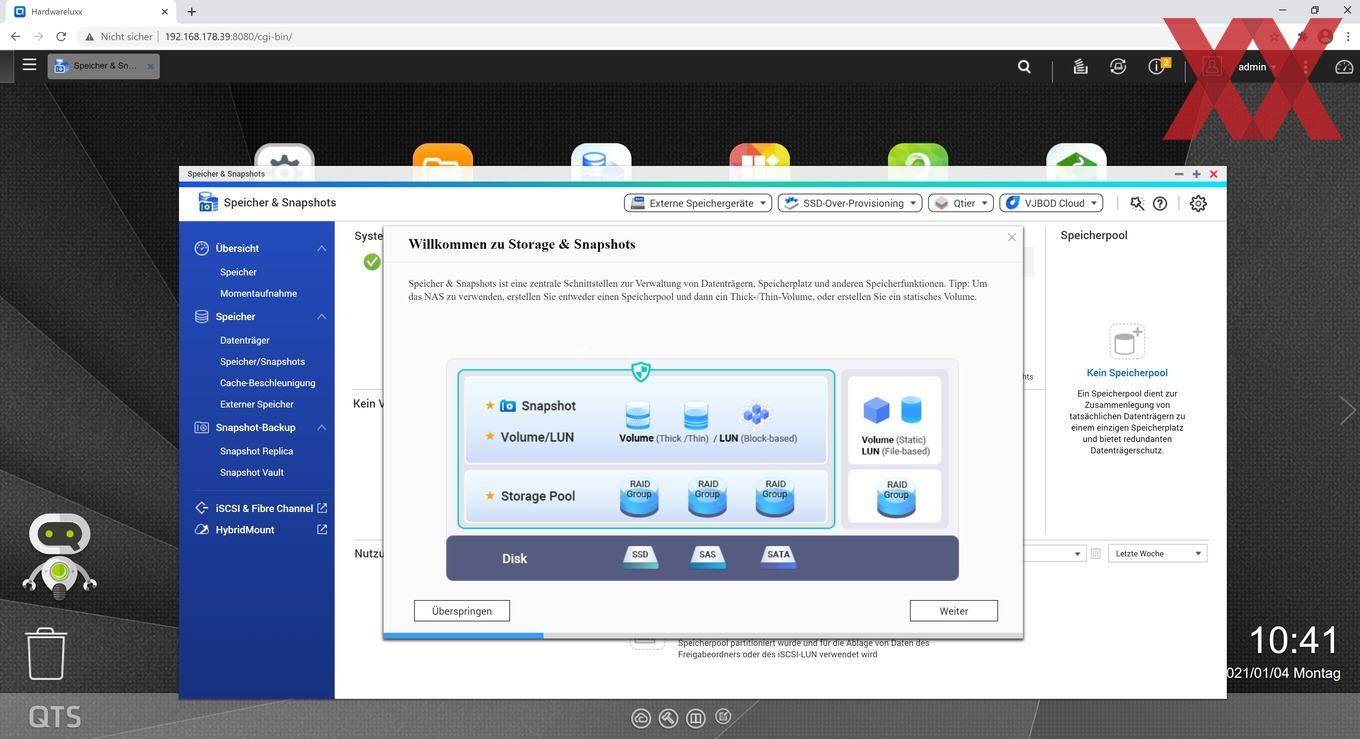The image size is (1360, 739).
Task: Open the Letzte Woche time range dropdown
Action: coord(1158,553)
